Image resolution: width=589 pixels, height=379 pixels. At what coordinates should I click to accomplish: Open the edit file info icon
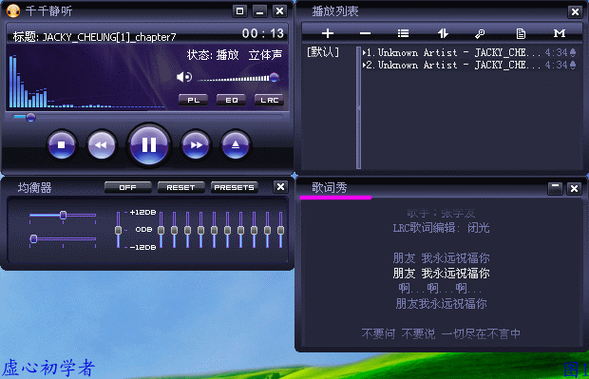point(521,34)
